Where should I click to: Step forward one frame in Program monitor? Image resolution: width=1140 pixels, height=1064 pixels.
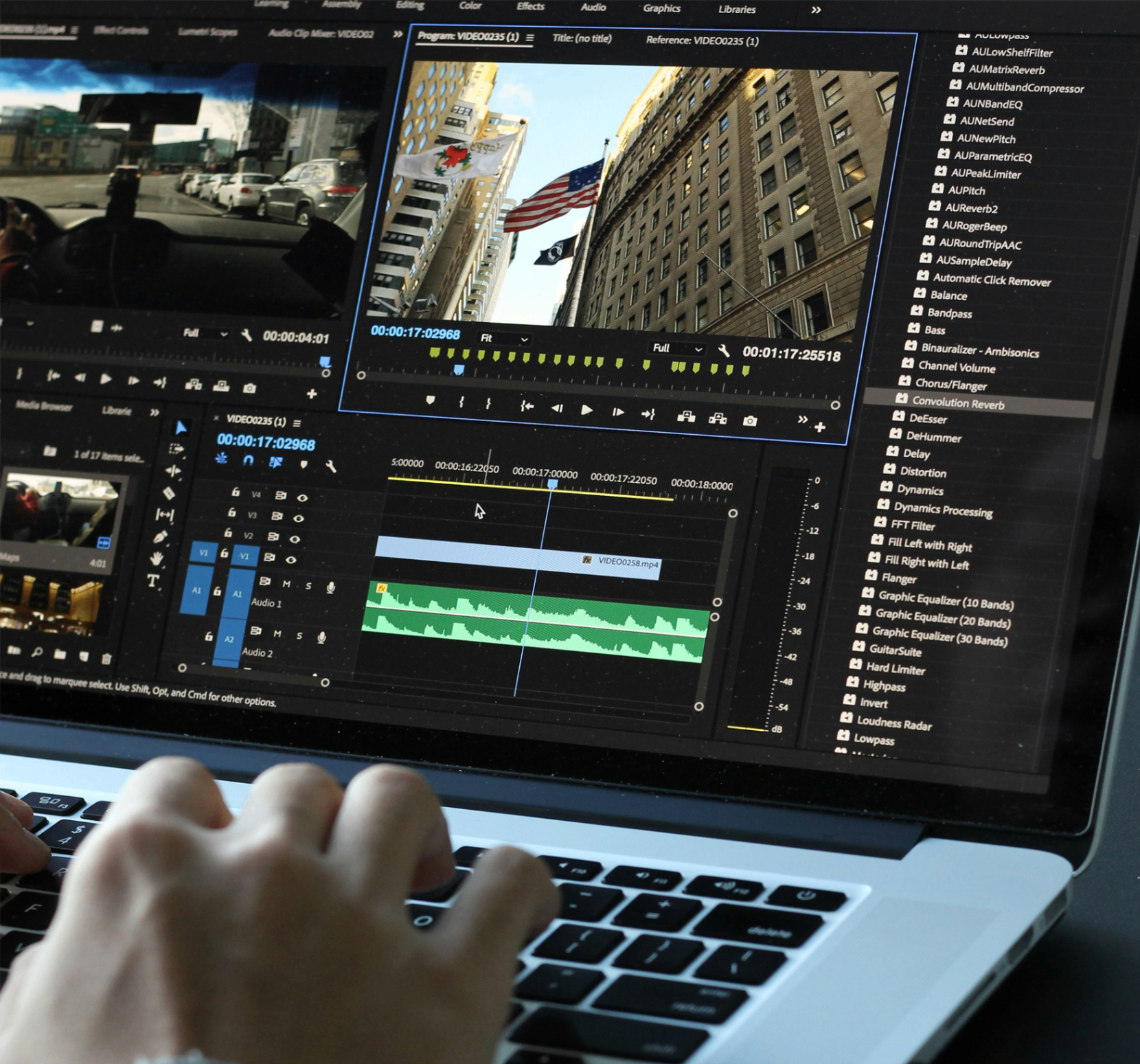618,412
